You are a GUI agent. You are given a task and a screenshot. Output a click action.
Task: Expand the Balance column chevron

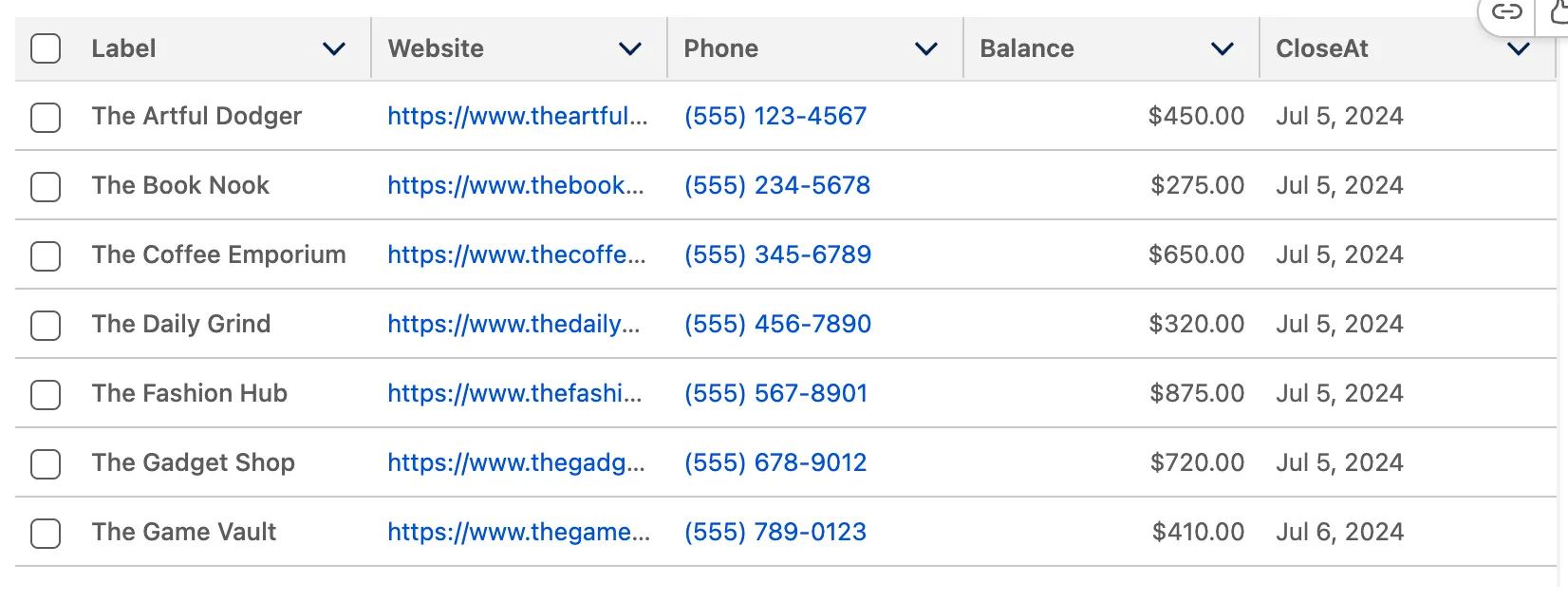pos(1223,48)
